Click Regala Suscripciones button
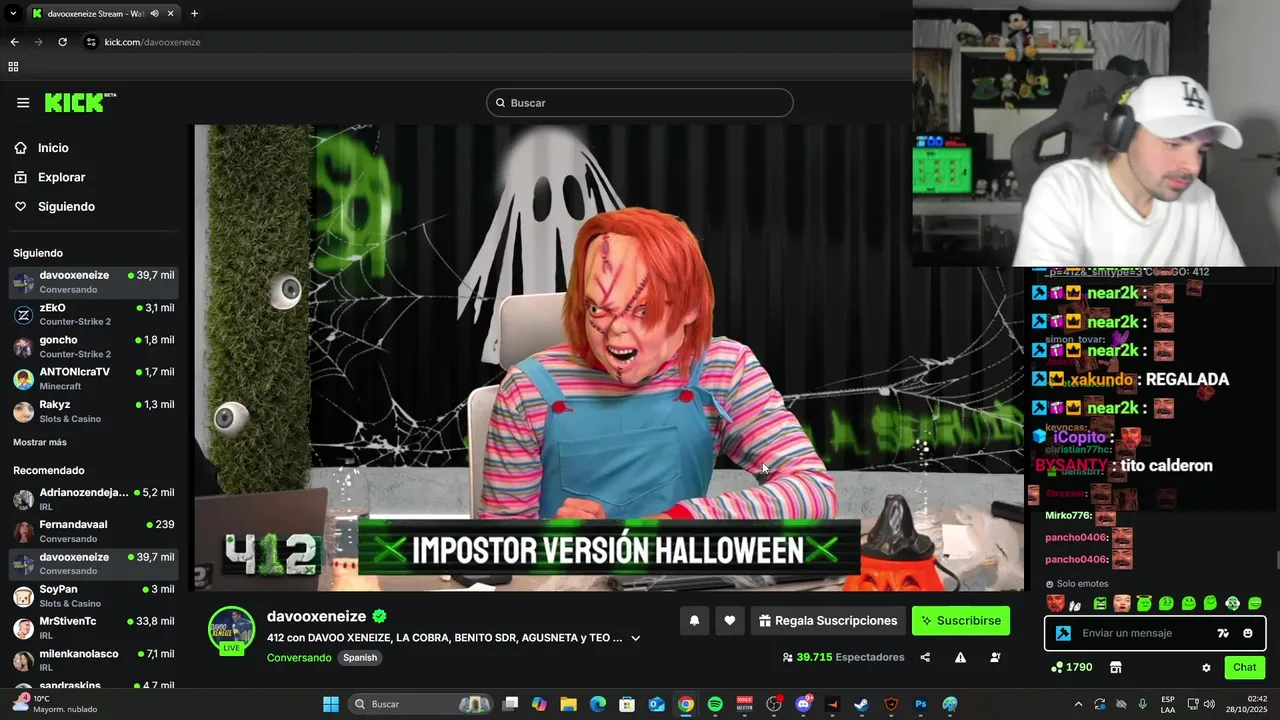 [827, 621]
